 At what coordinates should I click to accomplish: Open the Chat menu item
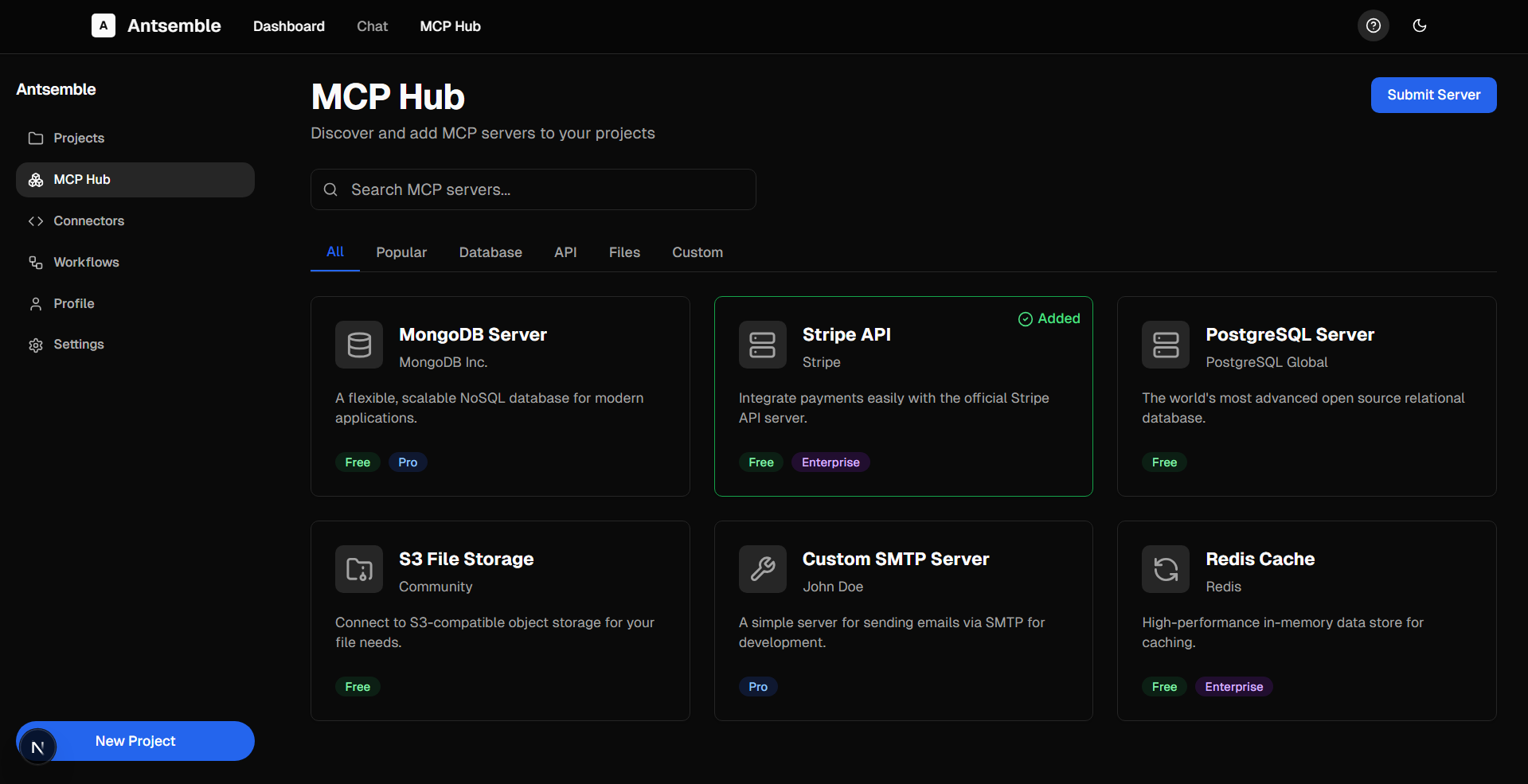[x=371, y=26]
